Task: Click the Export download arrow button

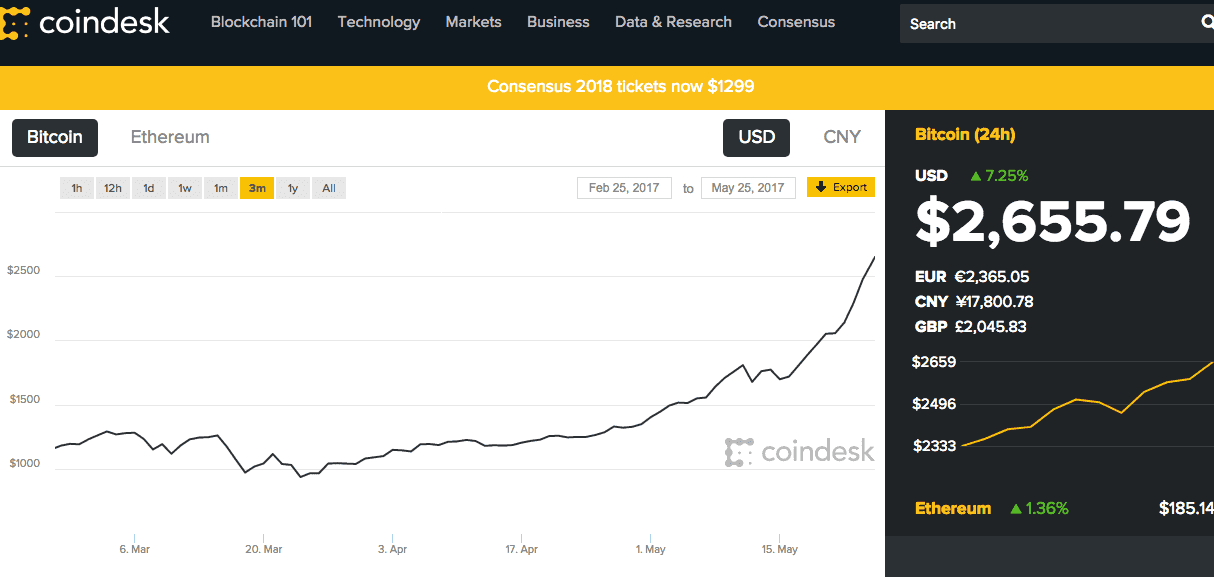Action: click(x=841, y=187)
